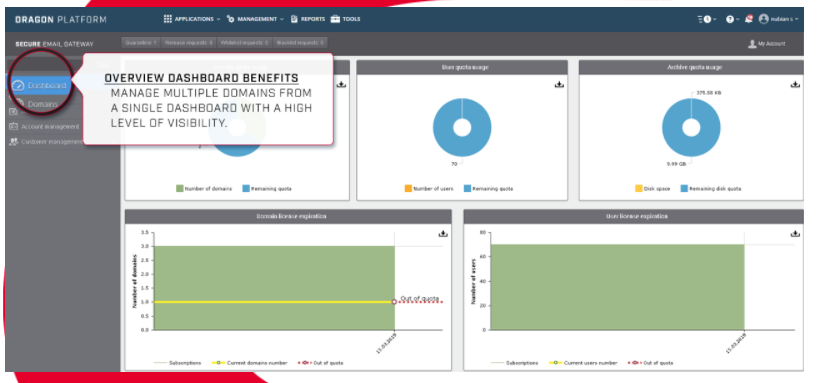Select Dashboard in the sidebar
818x383 pixels.
40,86
